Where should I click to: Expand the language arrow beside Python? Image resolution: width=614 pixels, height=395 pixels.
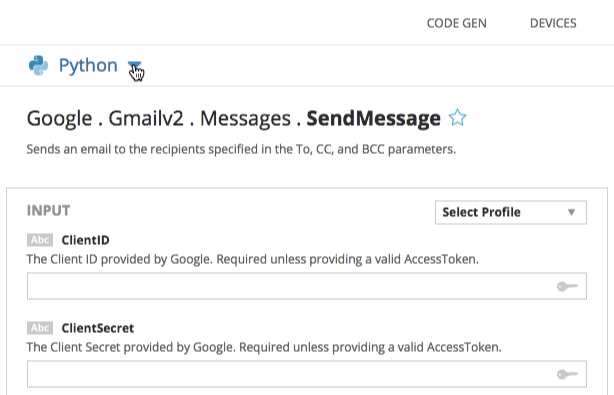click(x=134, y=65)
